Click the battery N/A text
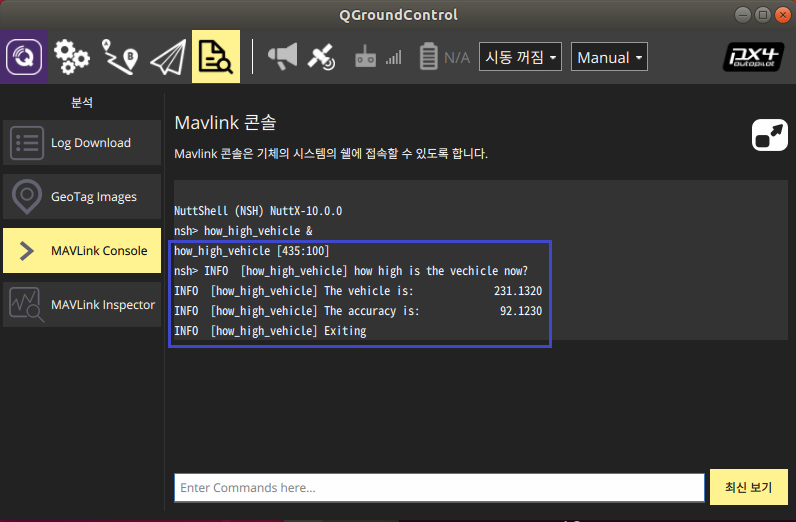796x522 pixels. click(457, 57)
